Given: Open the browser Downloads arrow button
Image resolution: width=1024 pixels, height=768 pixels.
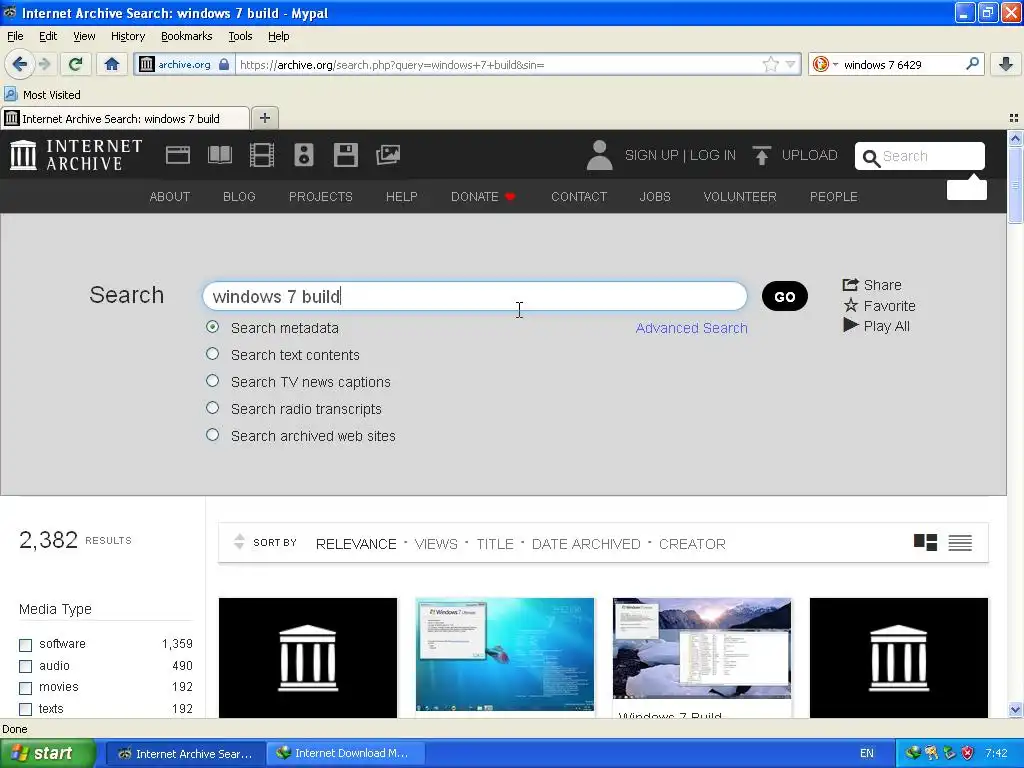Looking at the screenshot, I should pyautogui.click(x=1006, y=64).
